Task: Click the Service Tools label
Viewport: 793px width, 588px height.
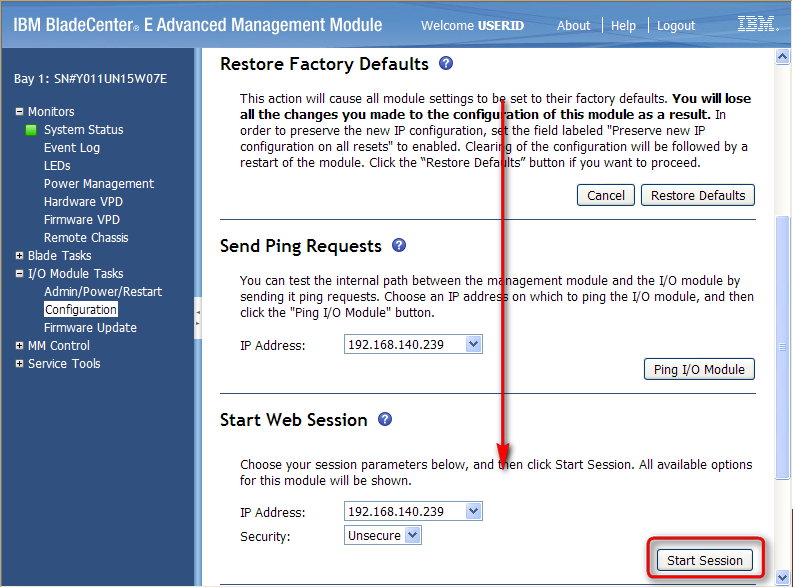Action: [64, 364]
